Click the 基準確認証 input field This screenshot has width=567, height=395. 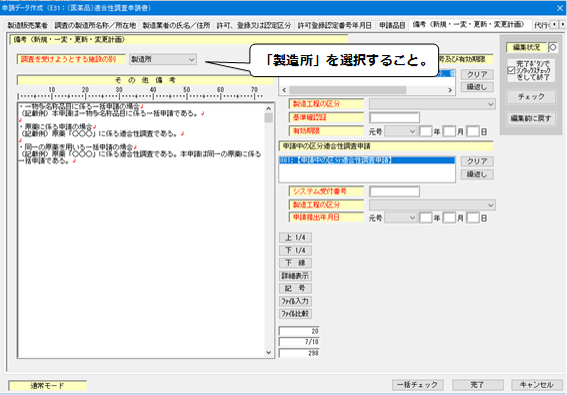[394, 118]
